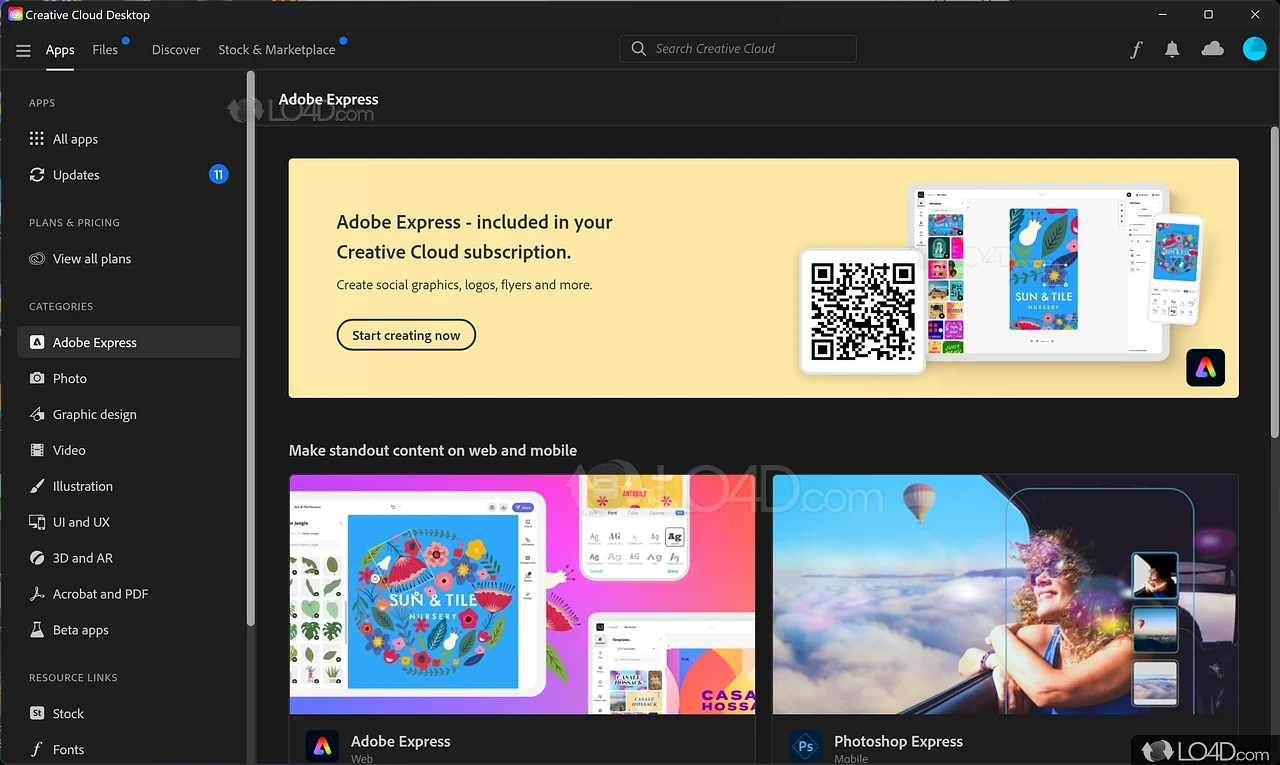This screenshot has width=1280, height=765.
Task: Click the Illustration brush icon
Action: coord(37,486)
